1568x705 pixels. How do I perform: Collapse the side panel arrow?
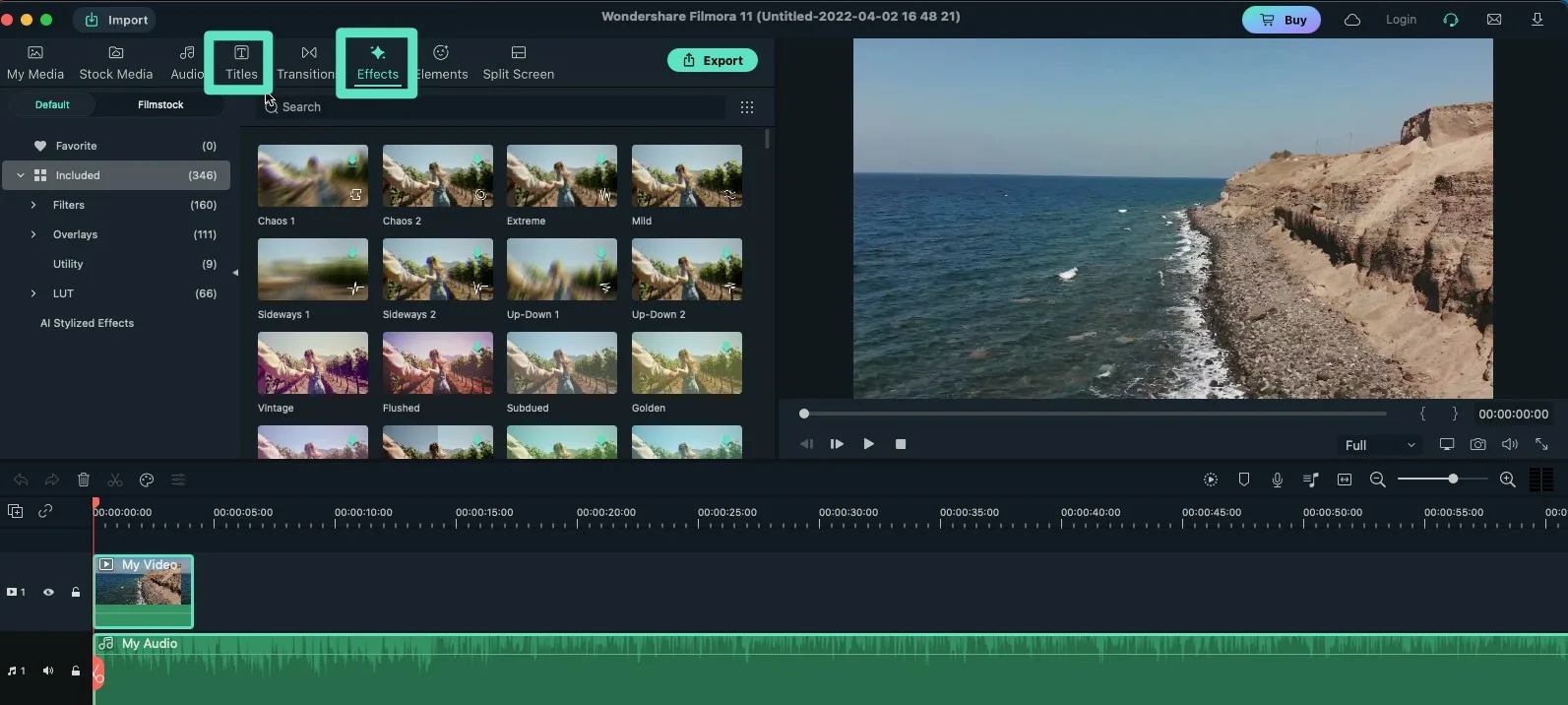pos(235,273)
